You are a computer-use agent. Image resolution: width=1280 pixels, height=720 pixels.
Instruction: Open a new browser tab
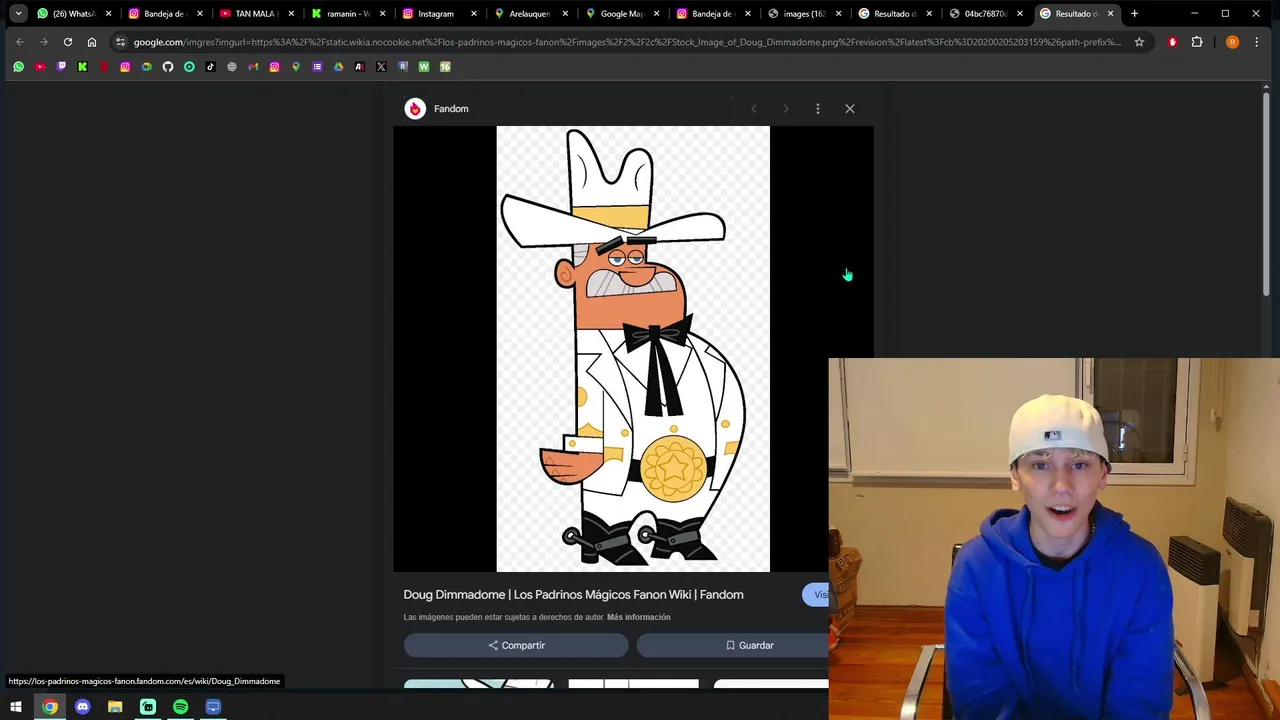(1134, 14)
